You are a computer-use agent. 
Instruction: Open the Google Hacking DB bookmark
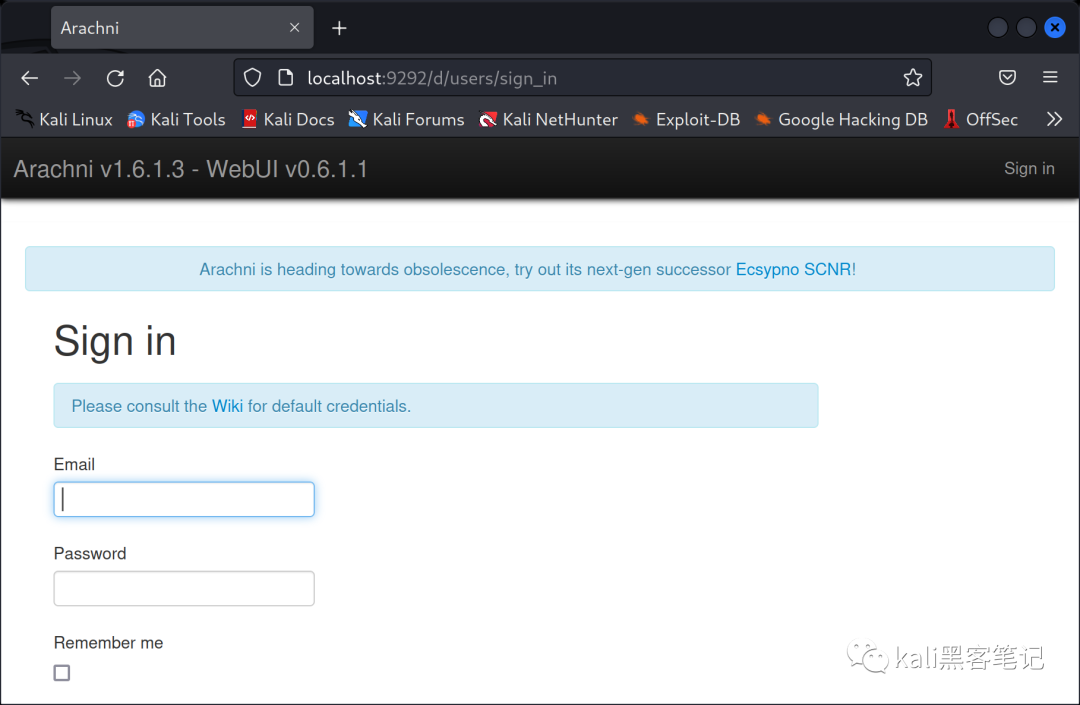click(841, 119)
